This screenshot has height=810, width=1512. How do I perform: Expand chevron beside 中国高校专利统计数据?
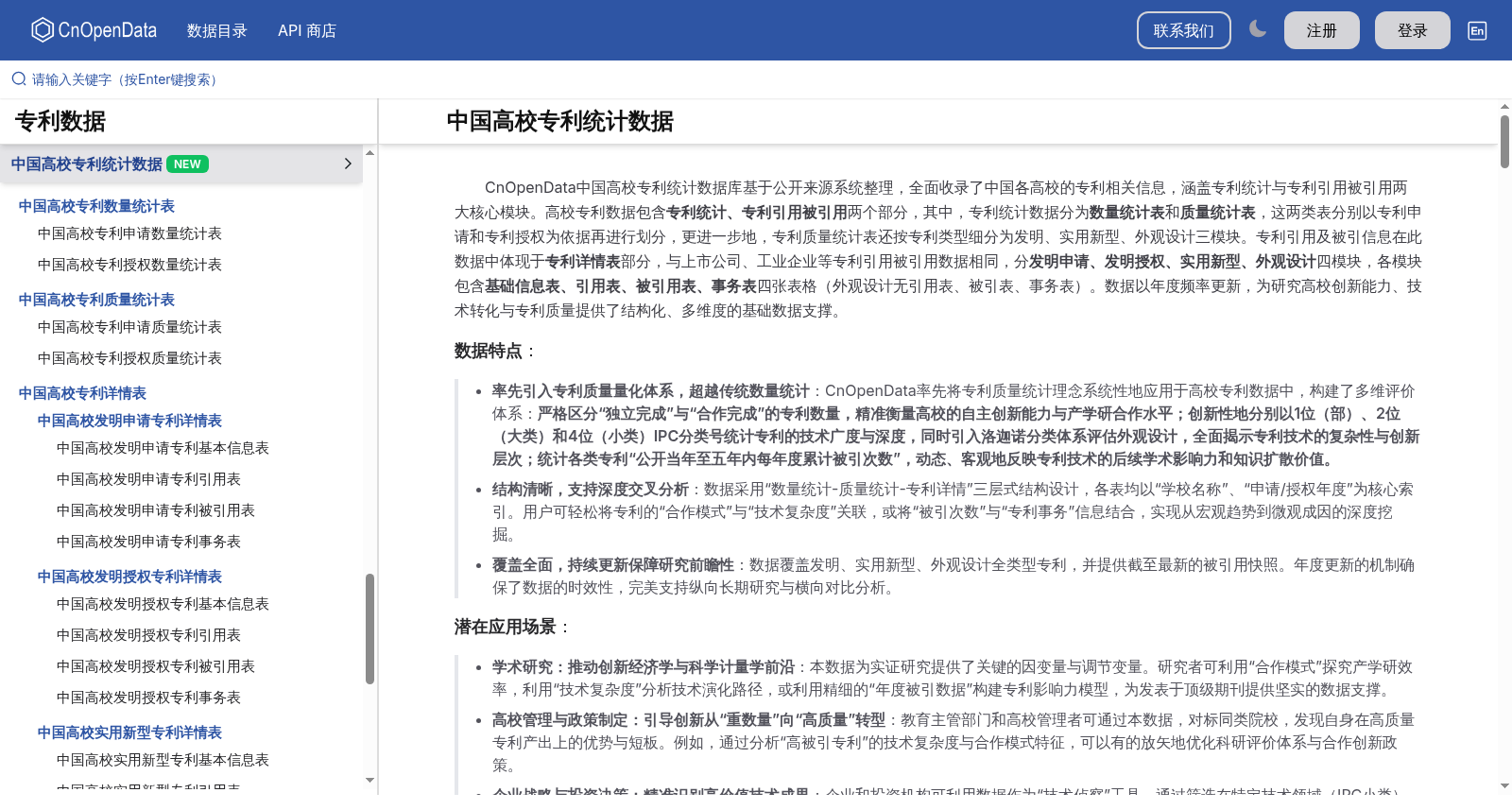tap(348, 164)
